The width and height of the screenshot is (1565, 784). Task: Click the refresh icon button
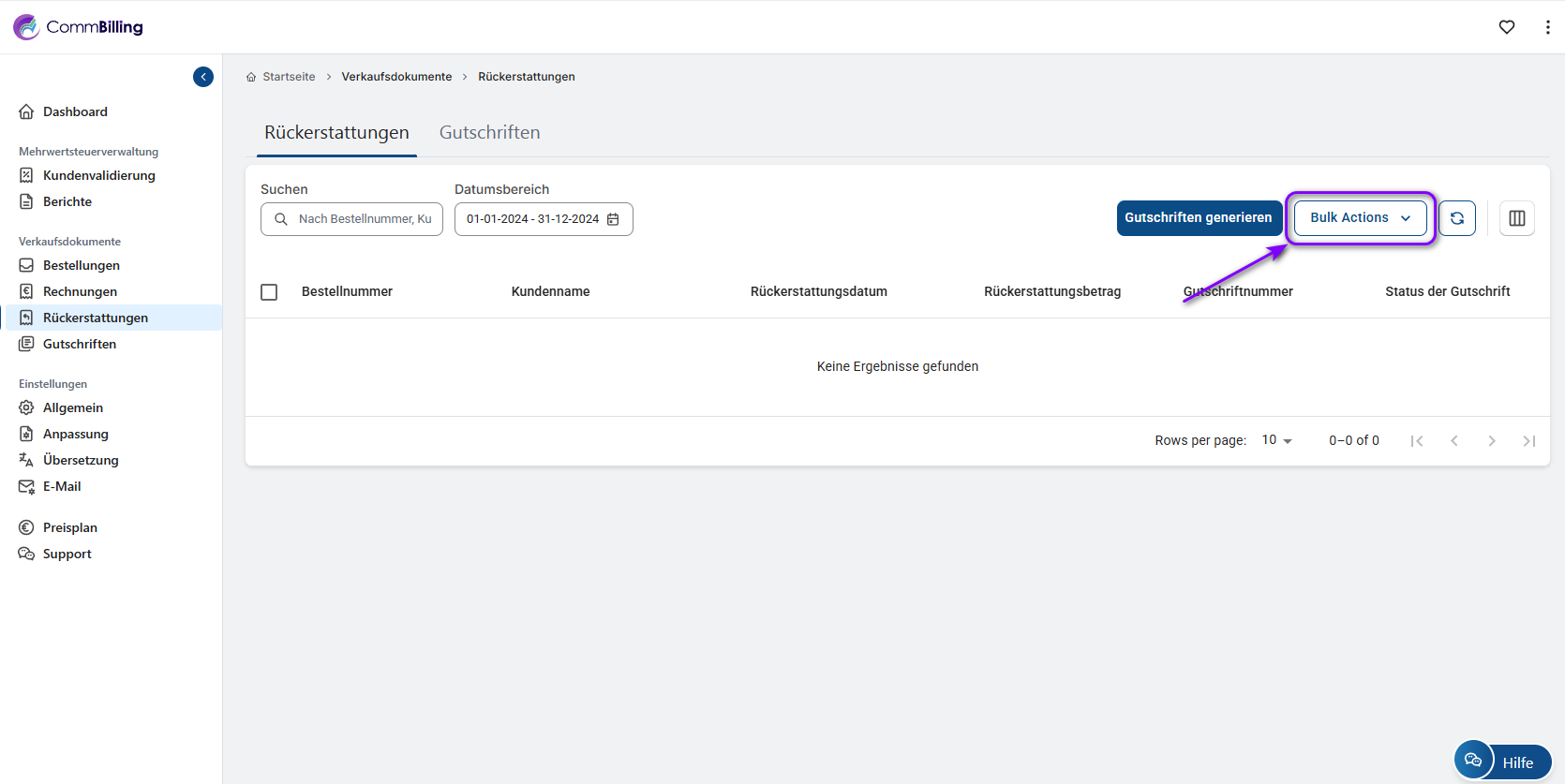click(x=1457, y=218)
